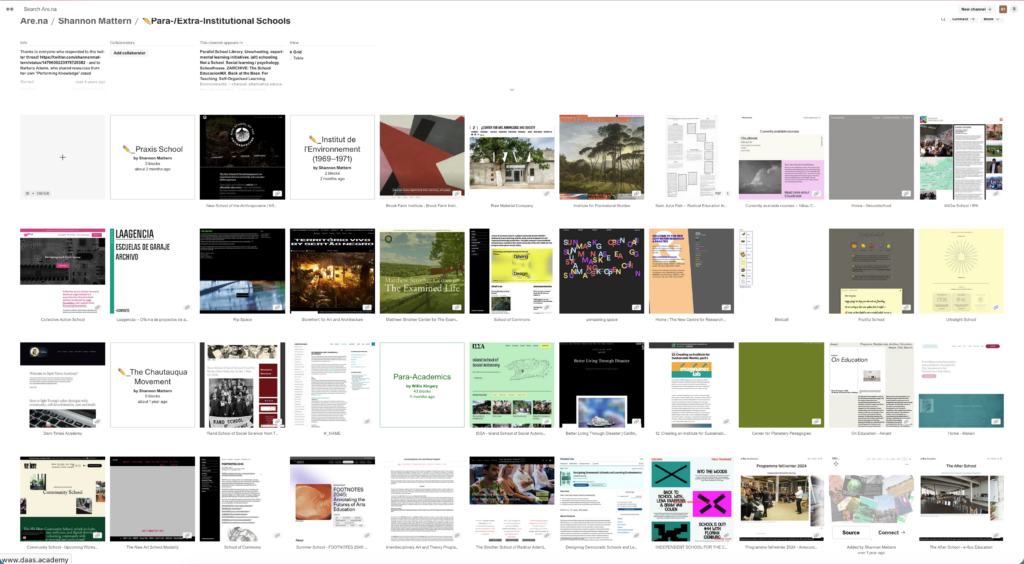Click link icon on unmasking space thumbnail
Viewport: 1024px width, 564px height.
point(636,307)
